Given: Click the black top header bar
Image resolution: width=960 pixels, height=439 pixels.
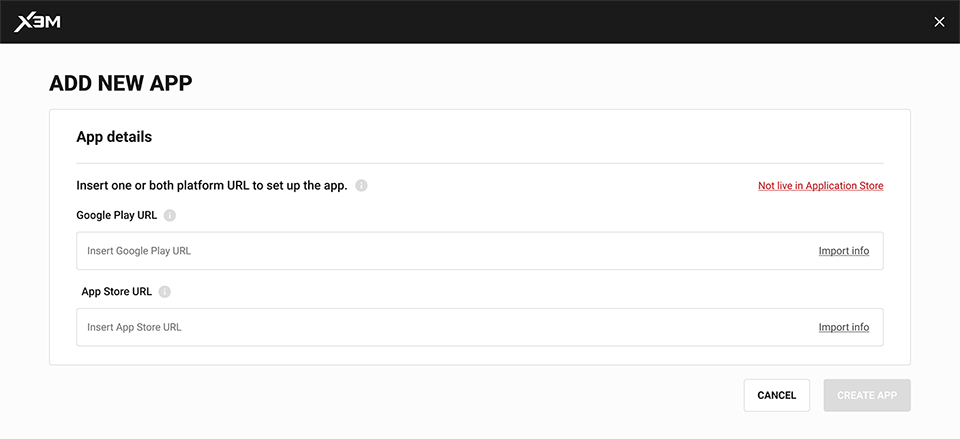Looking at the screenshot, I should pos(480,21).
